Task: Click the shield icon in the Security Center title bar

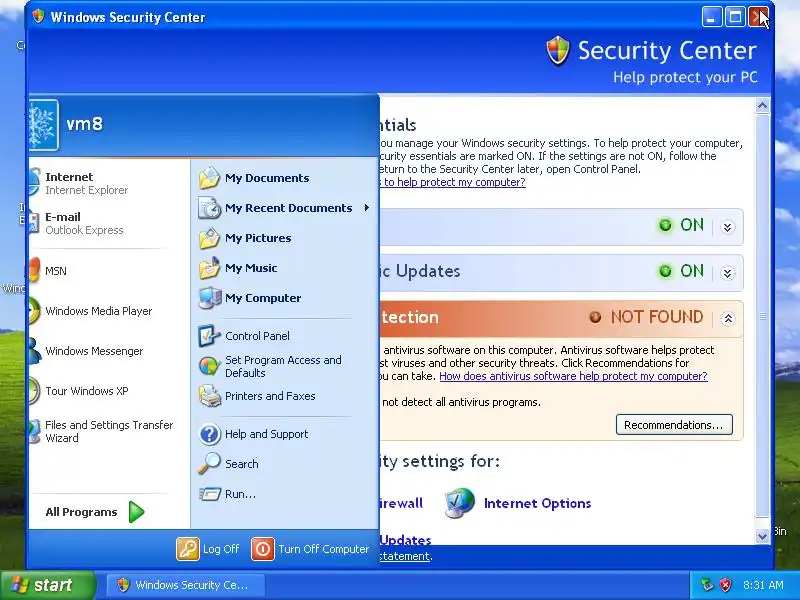Action: click(x=38, y=17)
